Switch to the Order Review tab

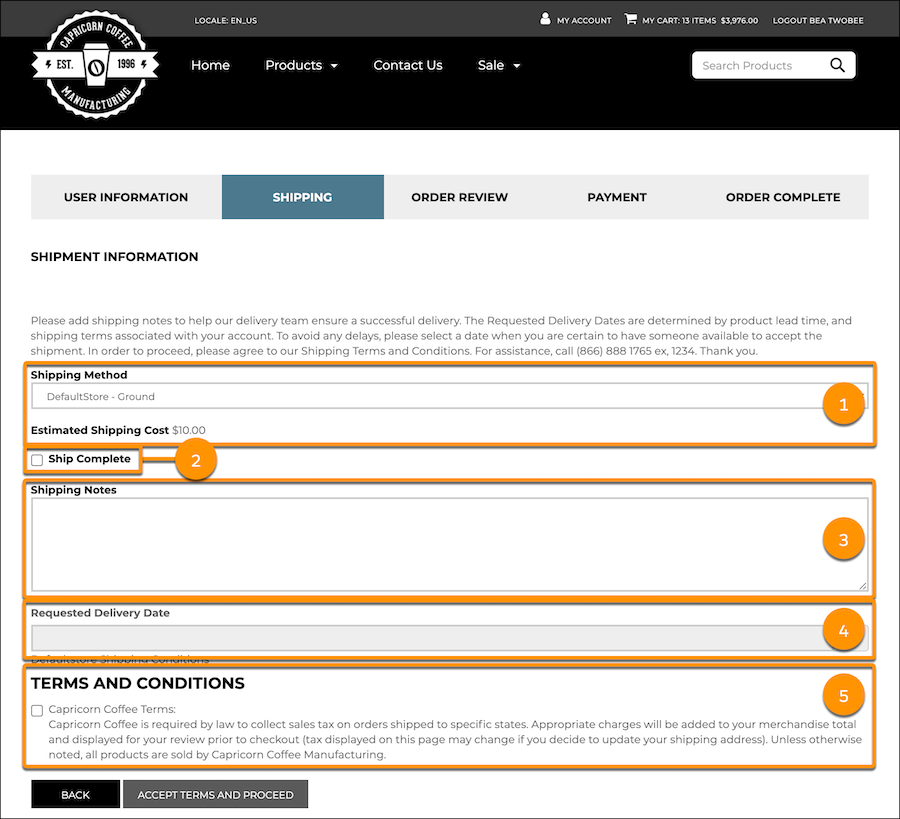click(459, 197)
